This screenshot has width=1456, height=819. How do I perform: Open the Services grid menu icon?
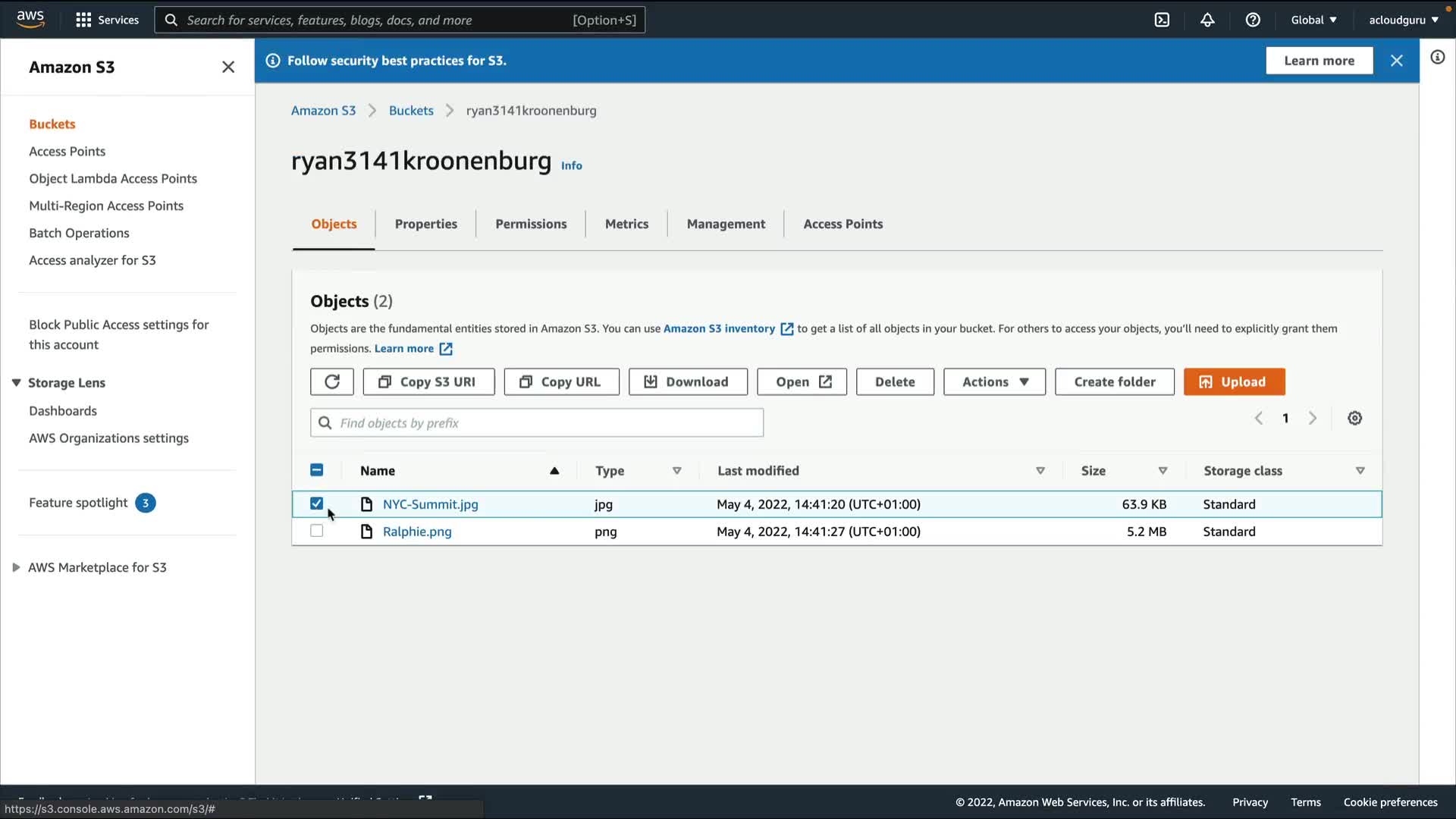click(x=83, y=20)
